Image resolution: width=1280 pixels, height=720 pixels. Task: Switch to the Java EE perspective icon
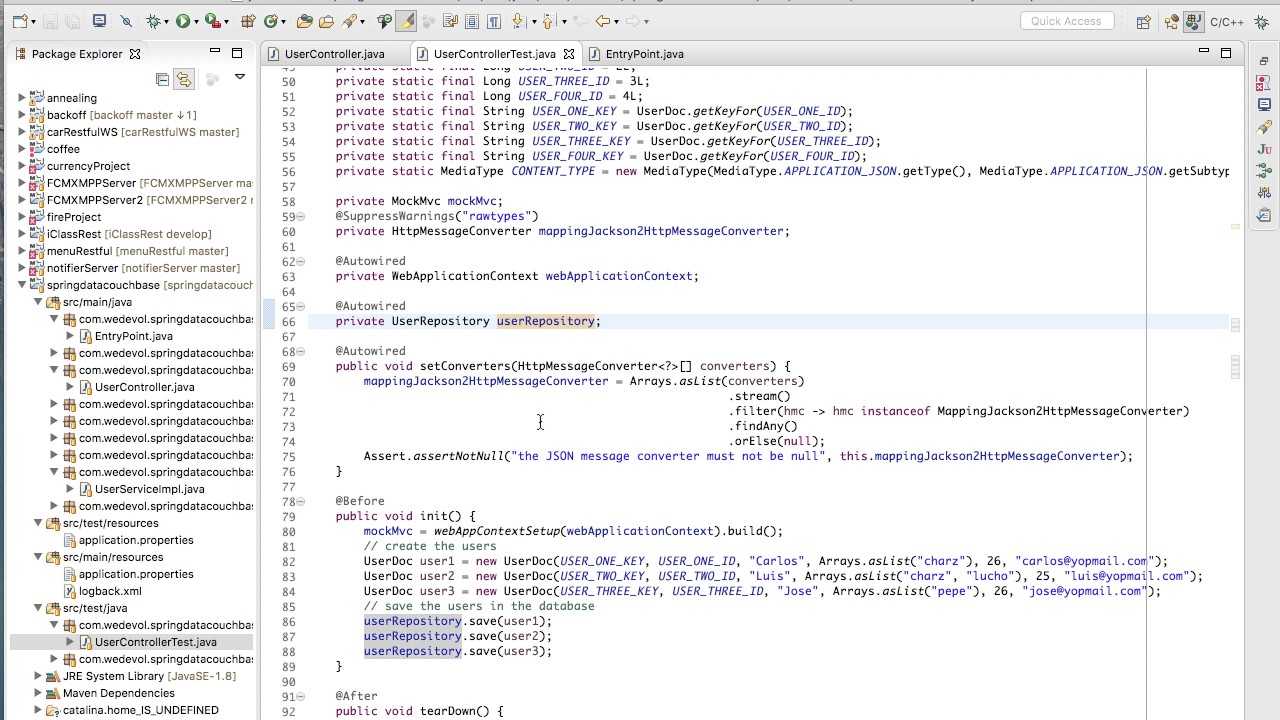click(x=1171, y=21)
